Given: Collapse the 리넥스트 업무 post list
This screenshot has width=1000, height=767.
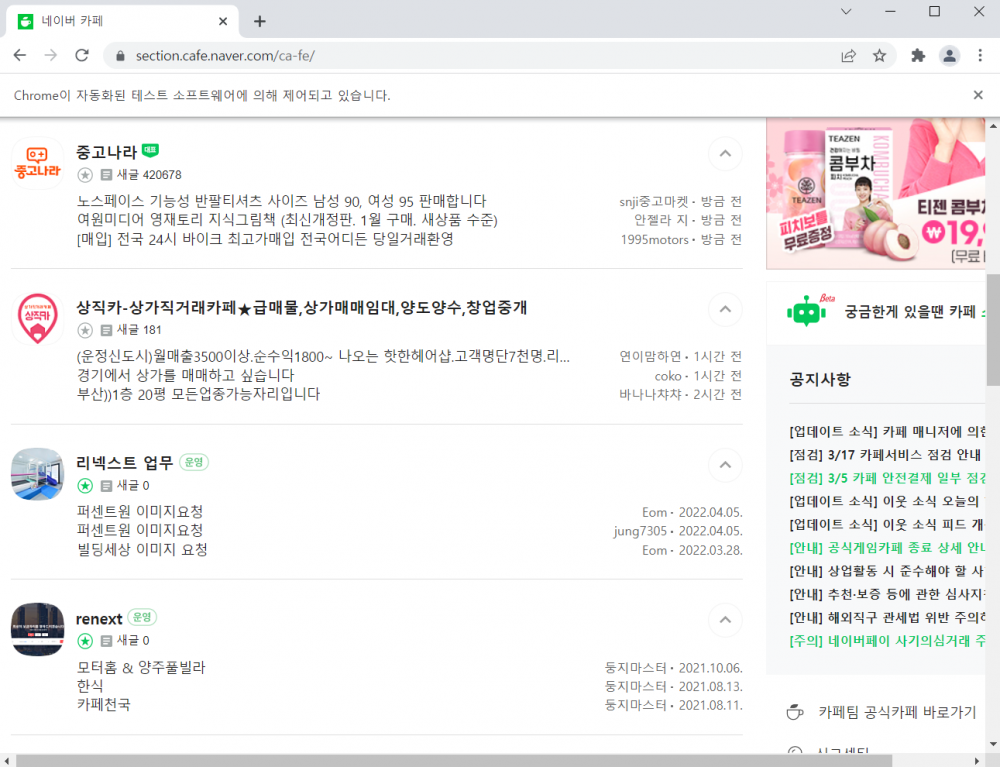Looking at the screenshot, I should [725, 465].
